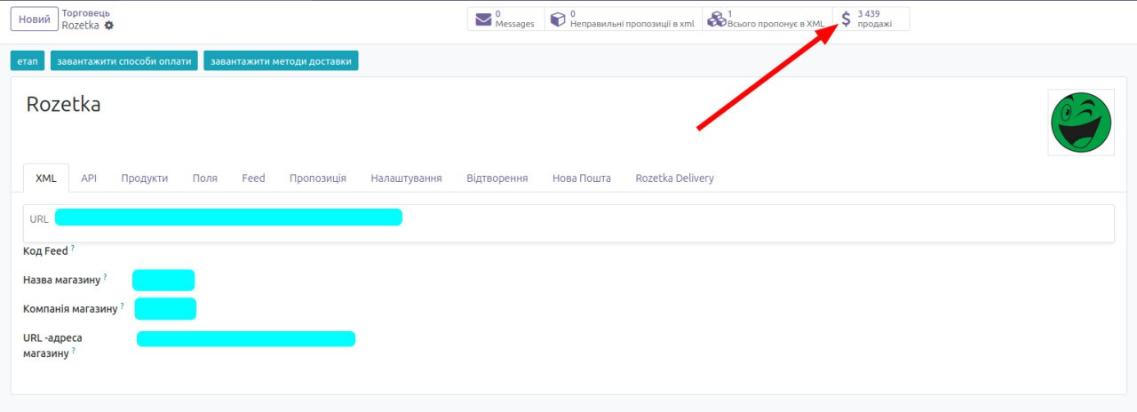Viewport: 1137px width, 412px height.
Task: Click the Компанія магазину field value
Action: pyautogui.click(x=165, y=308)
